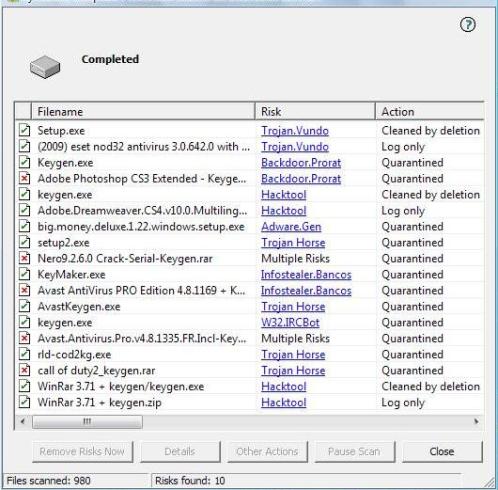The image size is (498, 490).
Task: Click the Other Actions button
Action: (267, 452)
